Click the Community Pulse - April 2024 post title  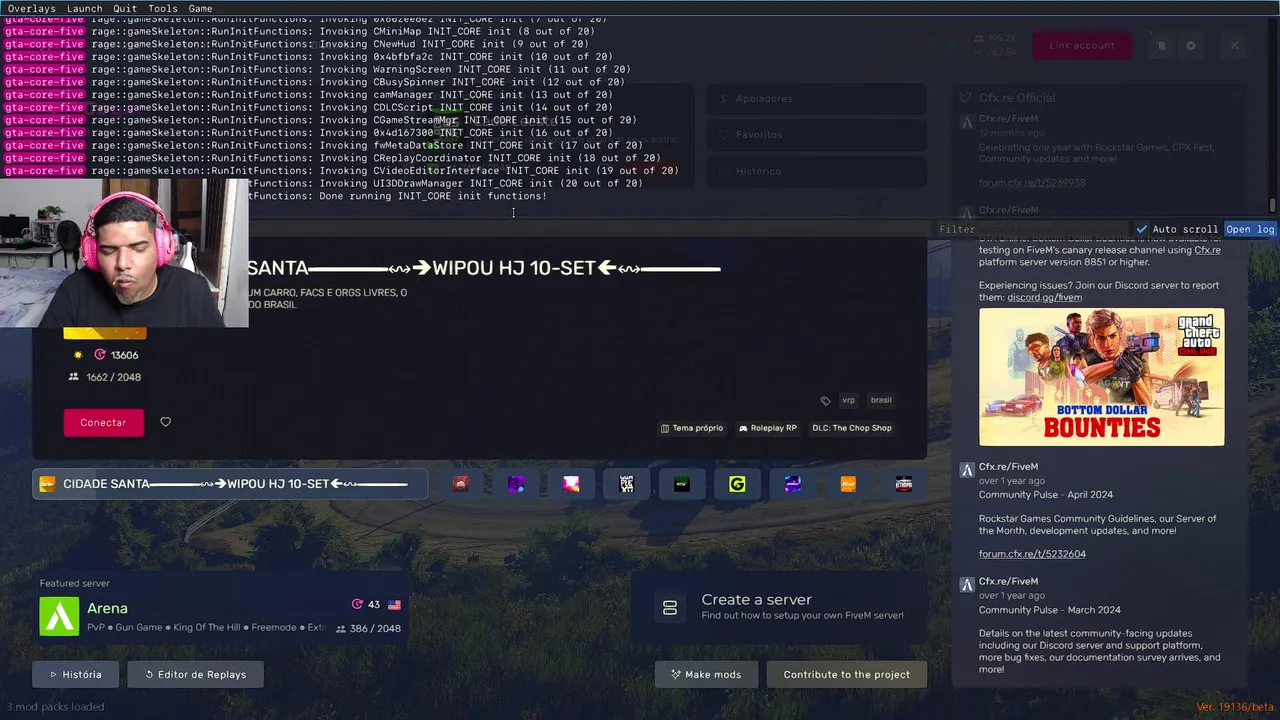1046,495
